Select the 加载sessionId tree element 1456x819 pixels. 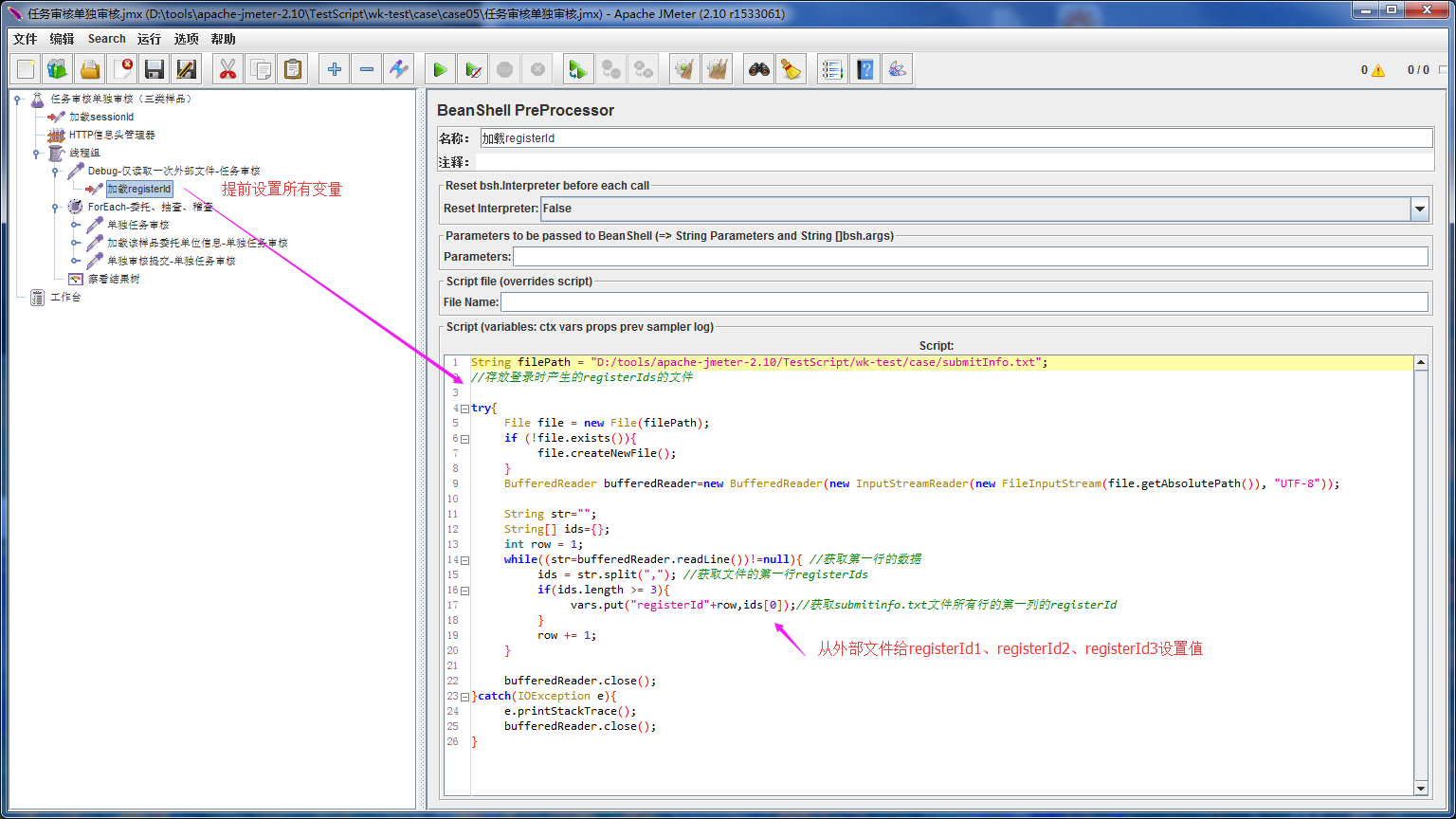point(100,117)
